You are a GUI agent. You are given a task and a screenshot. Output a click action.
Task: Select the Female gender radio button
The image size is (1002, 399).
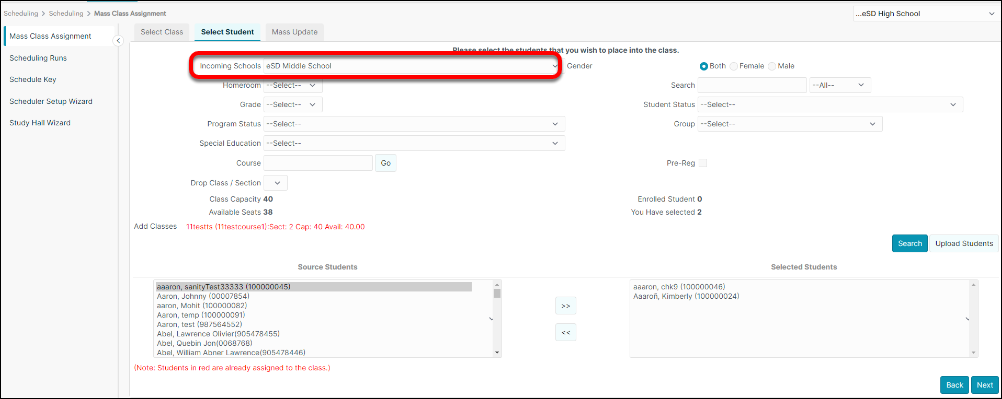[x=734, y=66]
